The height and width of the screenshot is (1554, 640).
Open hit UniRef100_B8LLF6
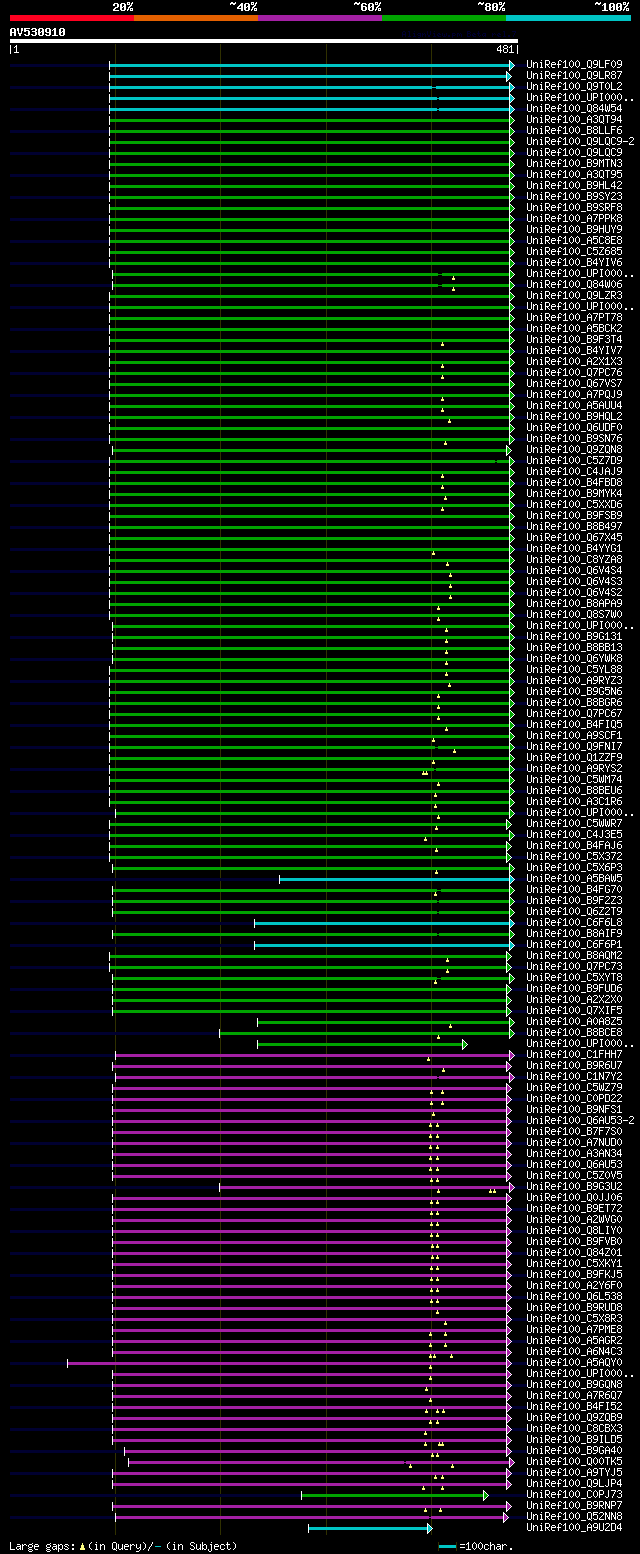pos(574,130)
